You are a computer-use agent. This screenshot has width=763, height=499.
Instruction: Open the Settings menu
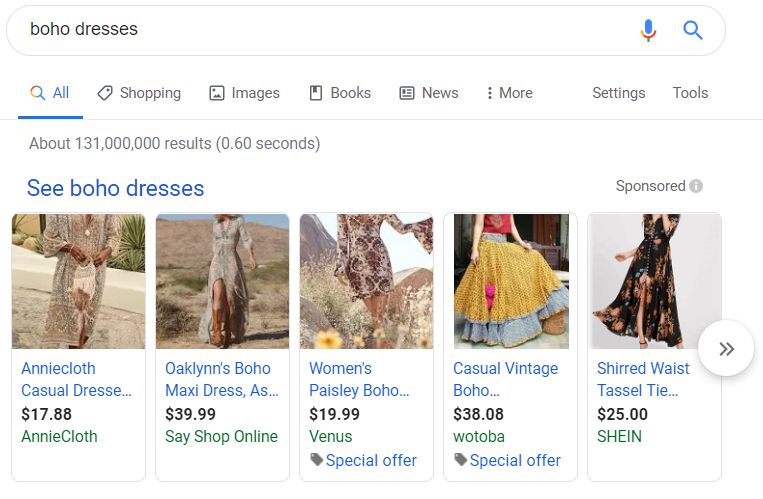618,93
